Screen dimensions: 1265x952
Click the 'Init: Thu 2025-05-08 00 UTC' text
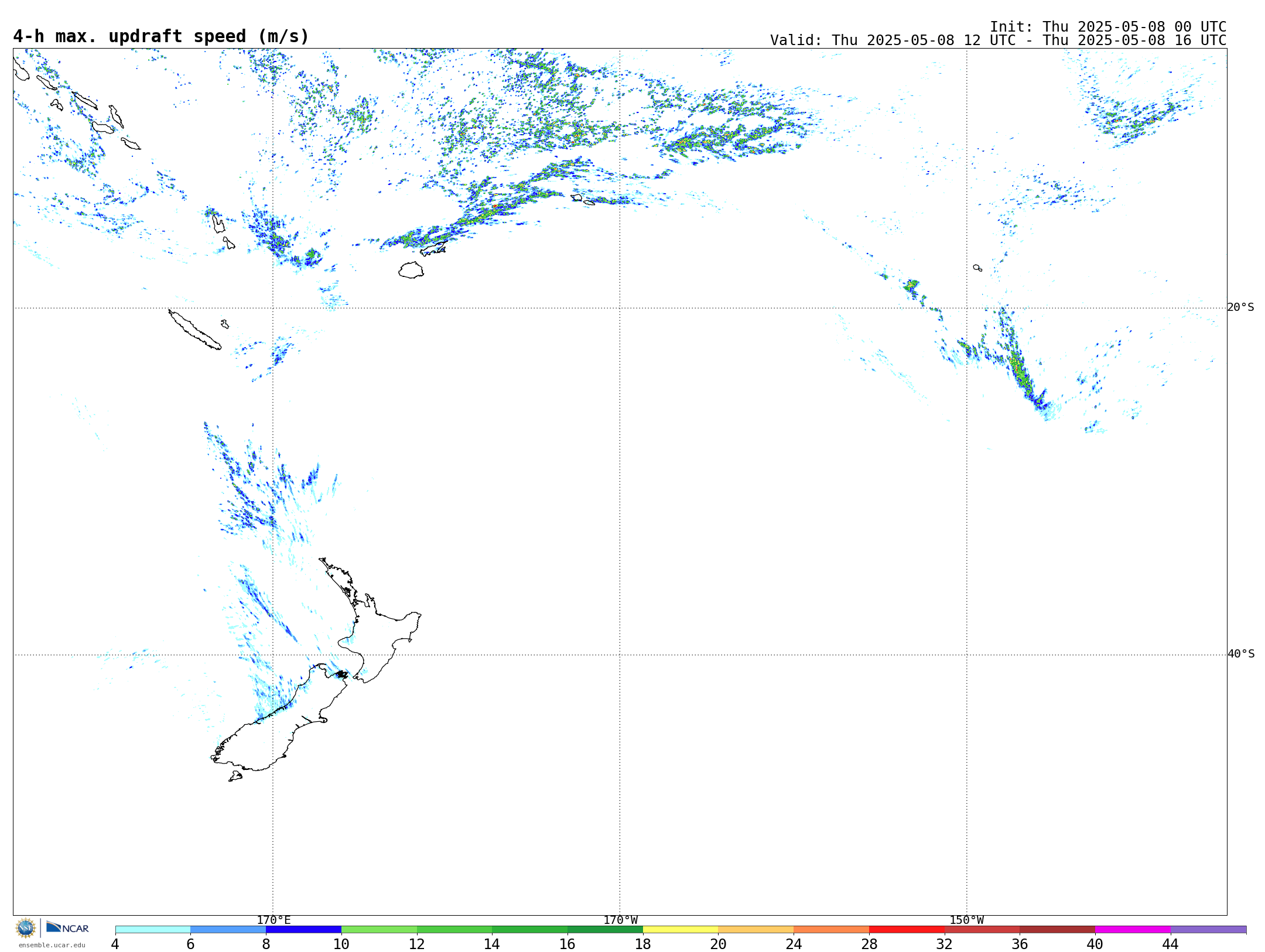tap(1108, 27)
